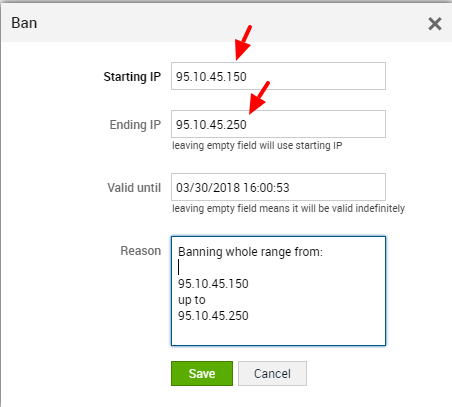452x407 pixels.
Task: Place cursor on 'Banning whole range from:' line
Action: coord(250,252)
